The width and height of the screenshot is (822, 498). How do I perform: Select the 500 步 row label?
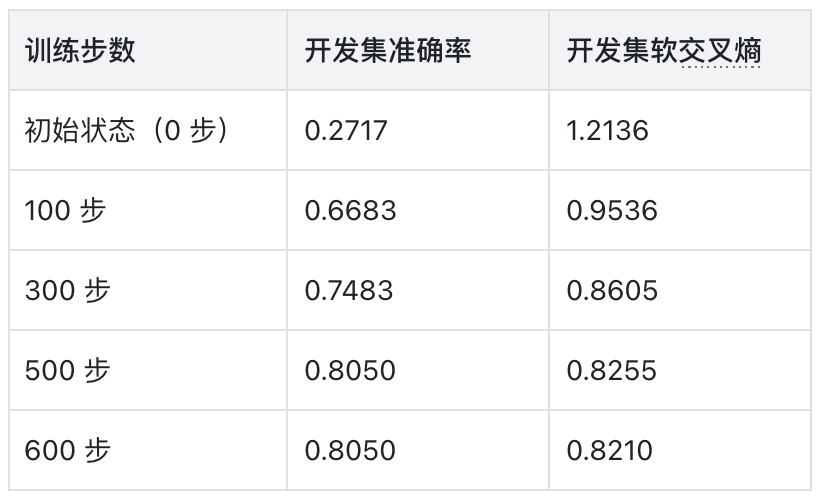point(68,370)
